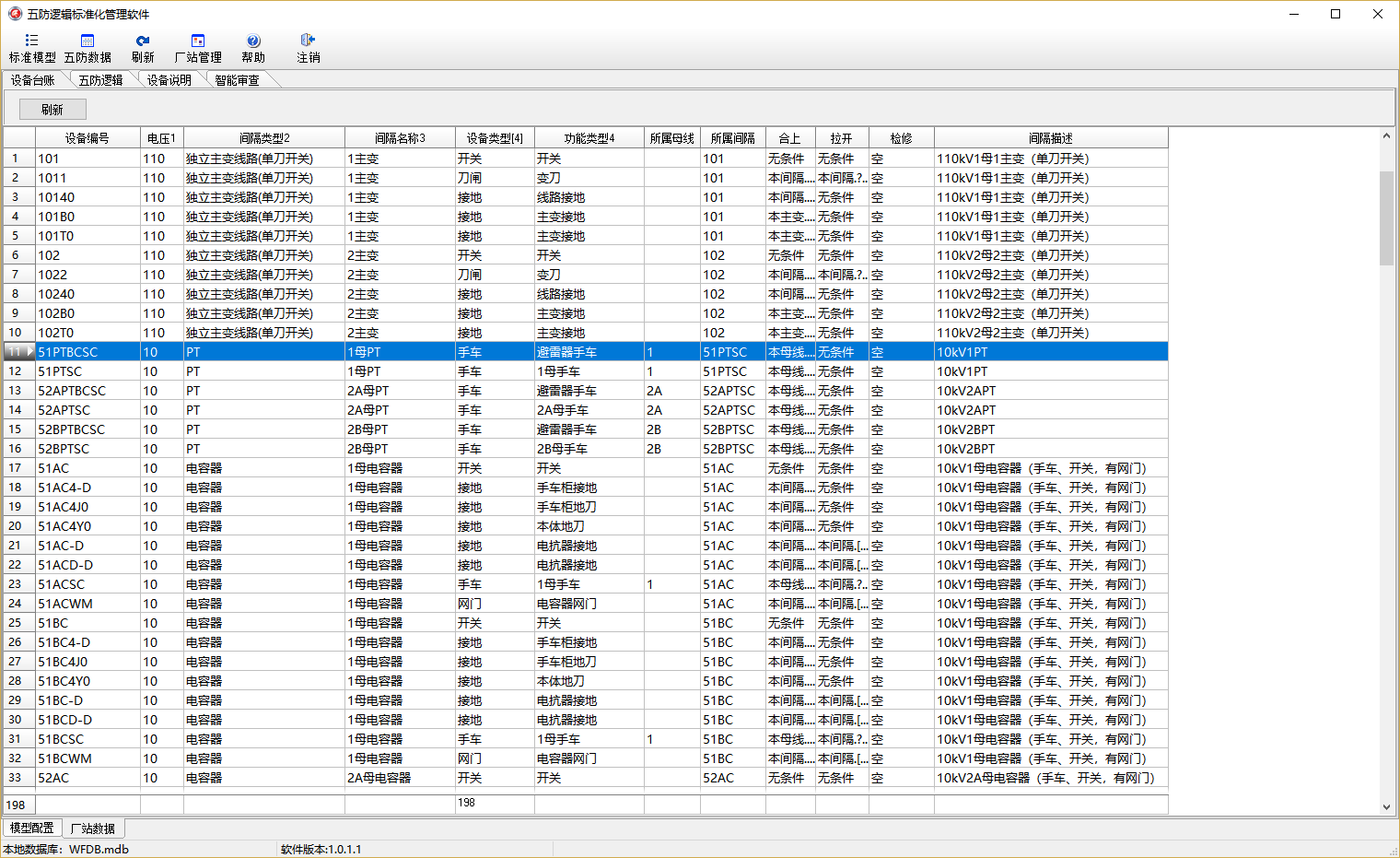Click scrollbar down arrow of table

(1386, 807)
